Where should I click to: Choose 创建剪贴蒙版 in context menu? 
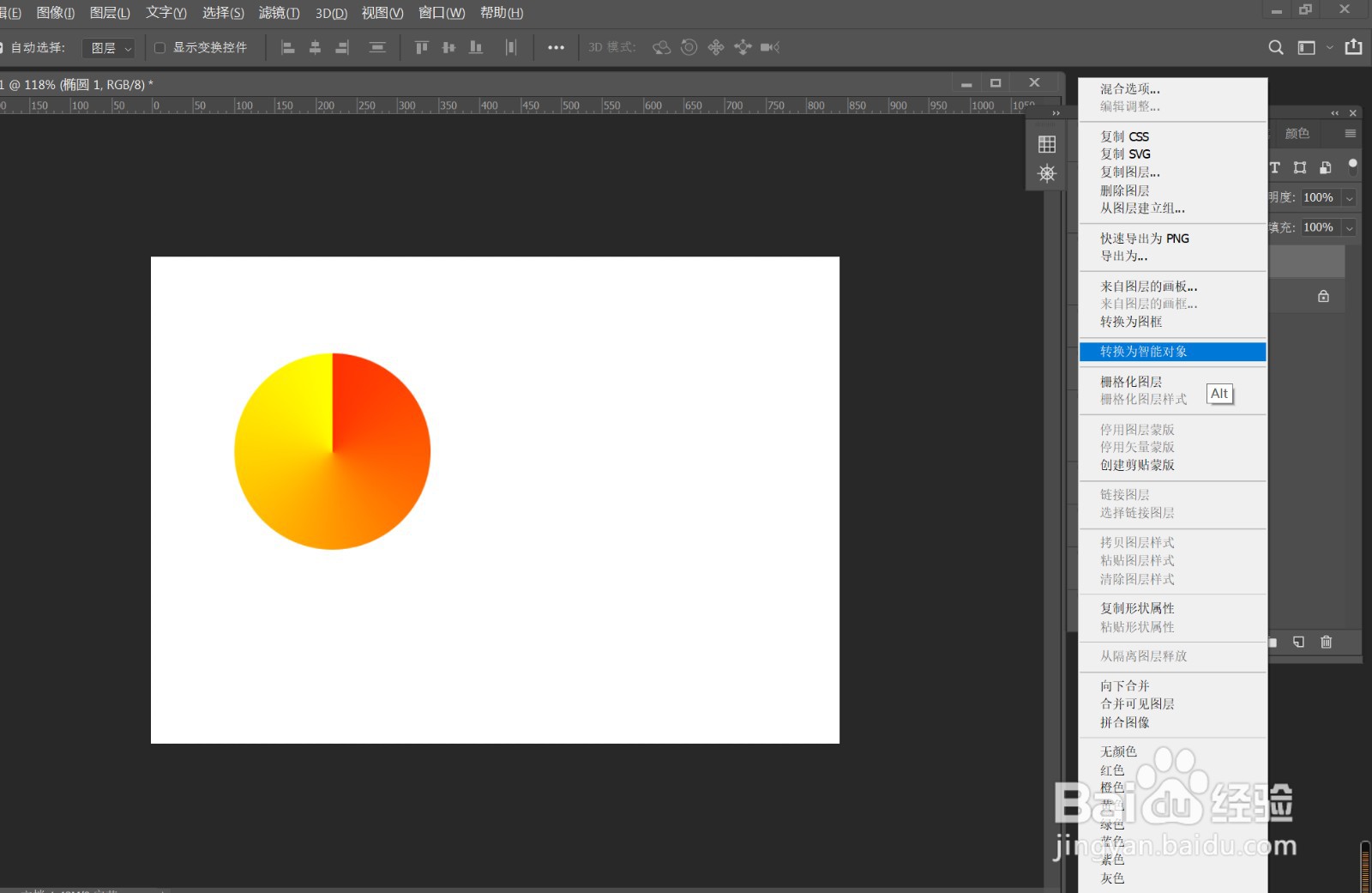point(1172,465)
